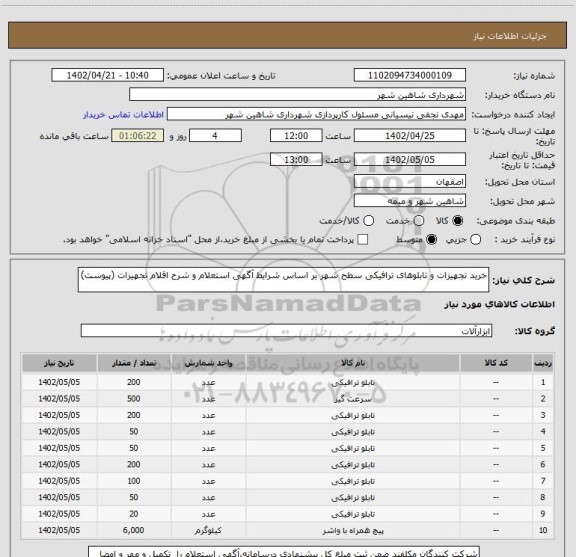Click the ردیف column header

coord(543,363)
